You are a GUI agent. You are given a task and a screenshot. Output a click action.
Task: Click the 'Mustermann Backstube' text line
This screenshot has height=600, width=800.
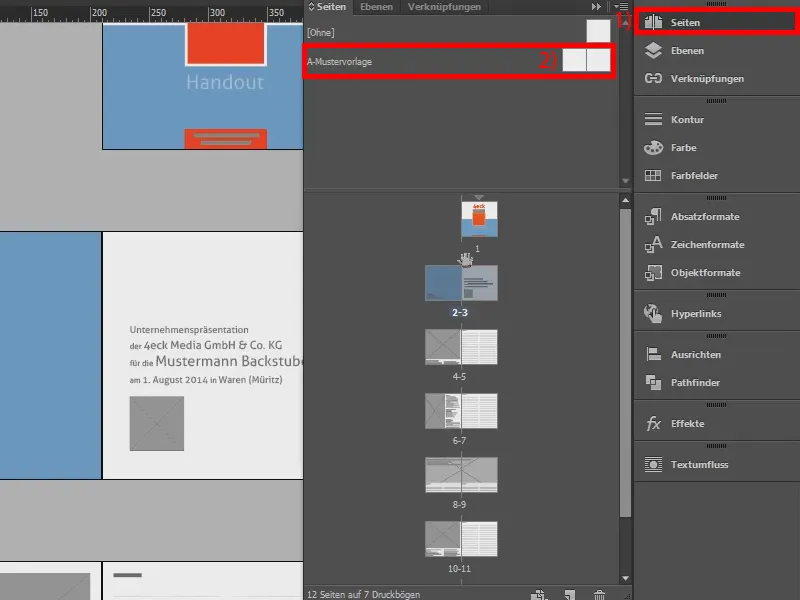[x=229, y=361]
